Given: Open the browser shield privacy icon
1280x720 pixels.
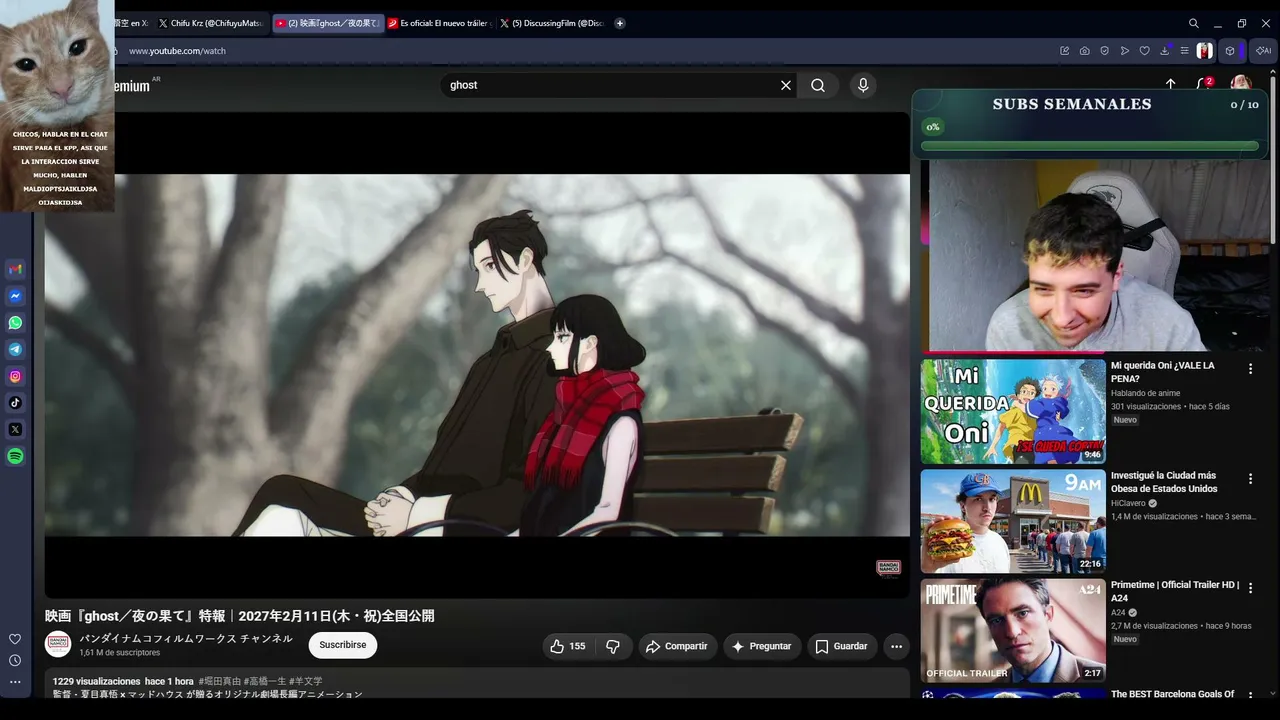Looking at the screenshot, I should coord(1105,51).
